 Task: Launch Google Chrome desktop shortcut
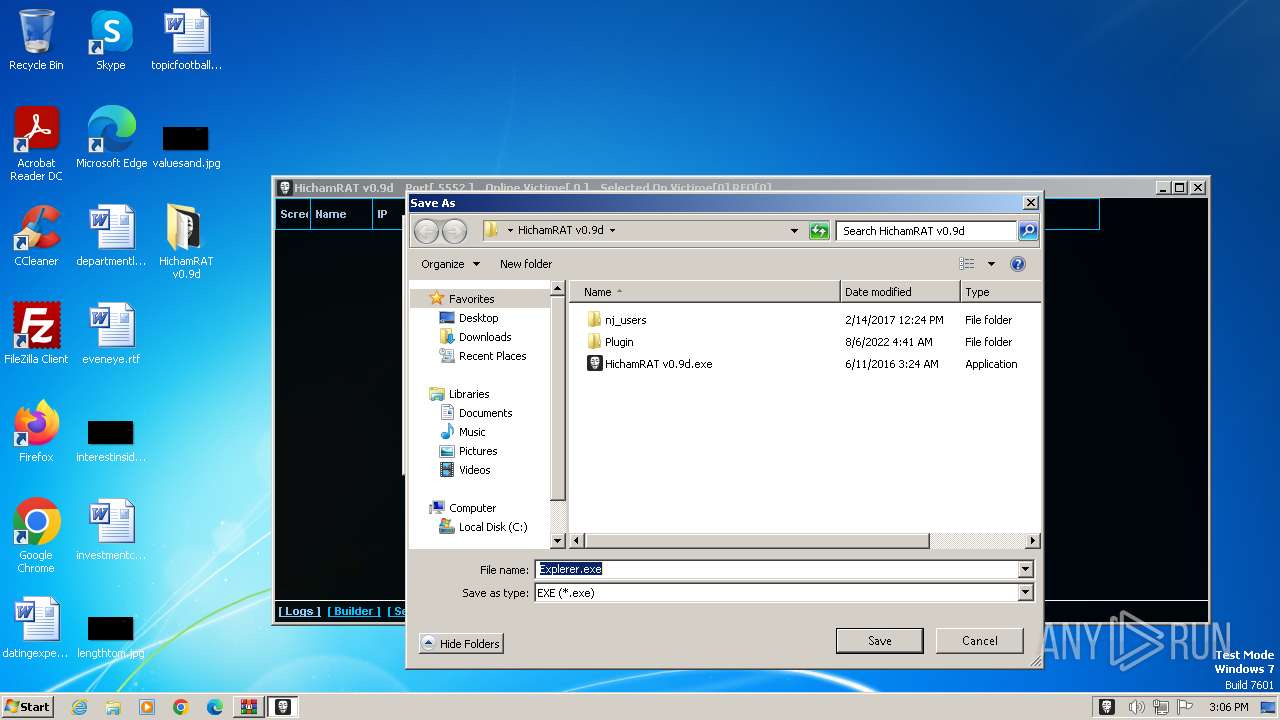tap(36, 536)
